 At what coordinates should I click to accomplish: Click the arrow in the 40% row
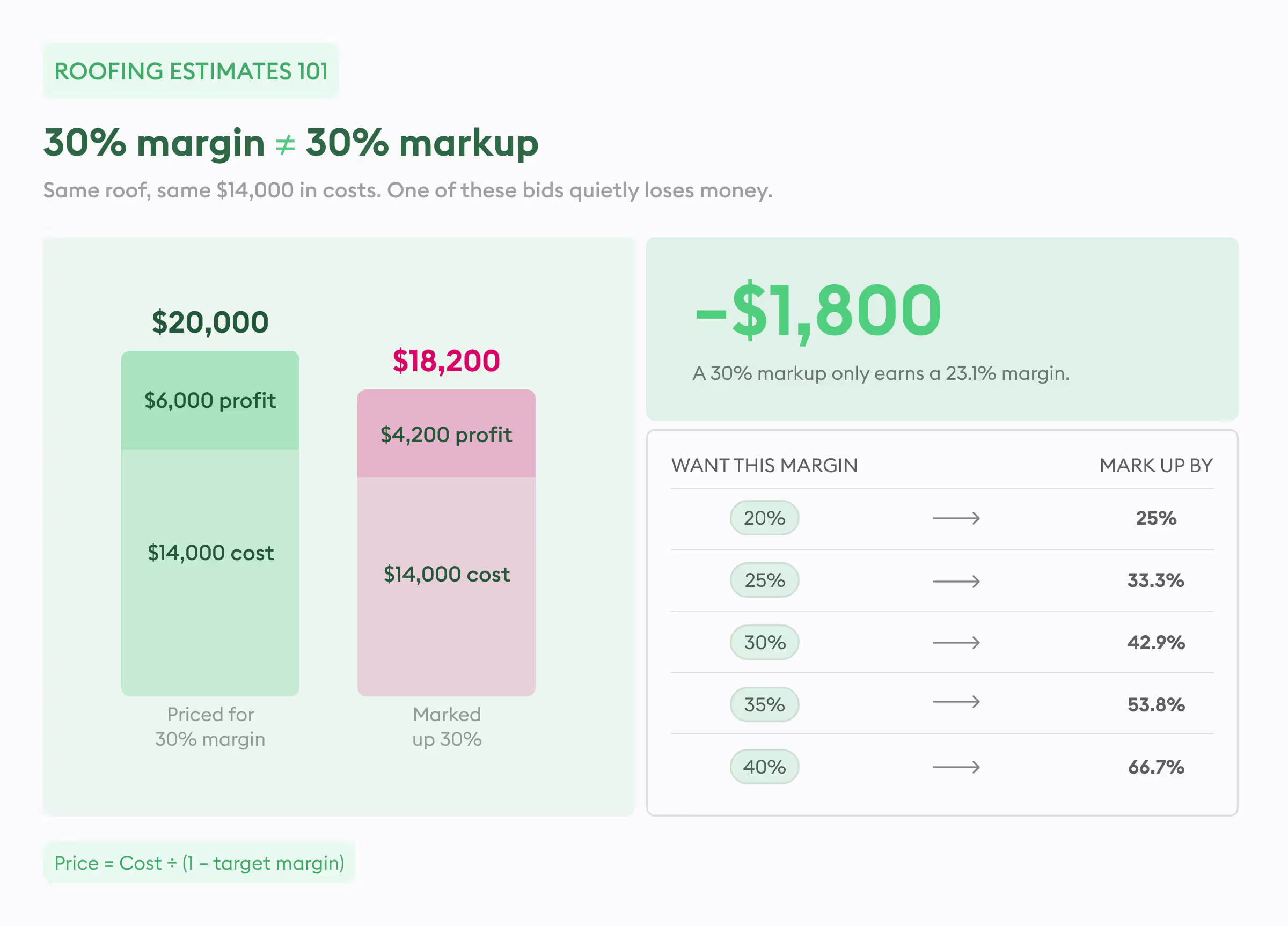956,767
